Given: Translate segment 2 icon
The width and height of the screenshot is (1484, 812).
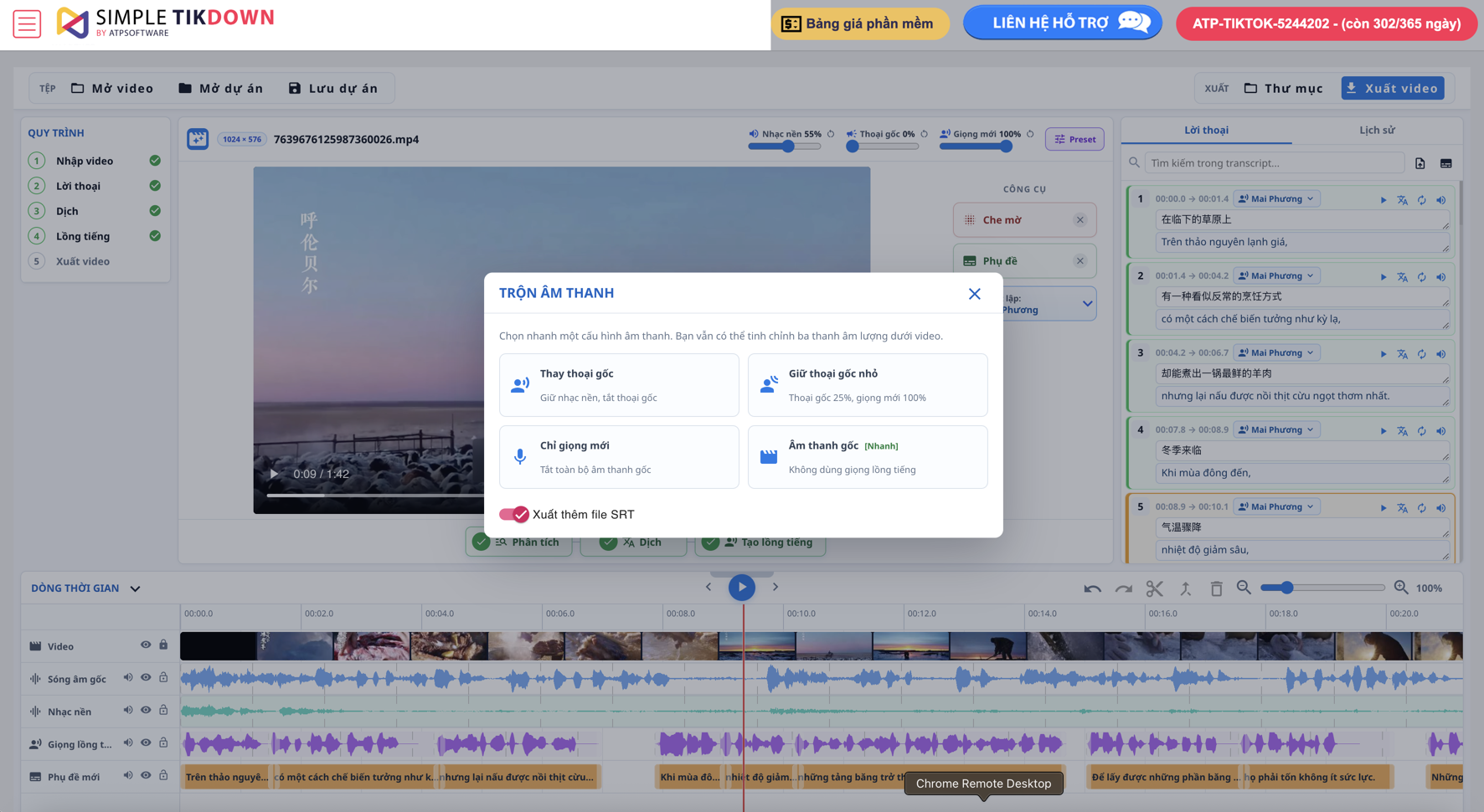Looking at the screenshot, I should 1402,277.
